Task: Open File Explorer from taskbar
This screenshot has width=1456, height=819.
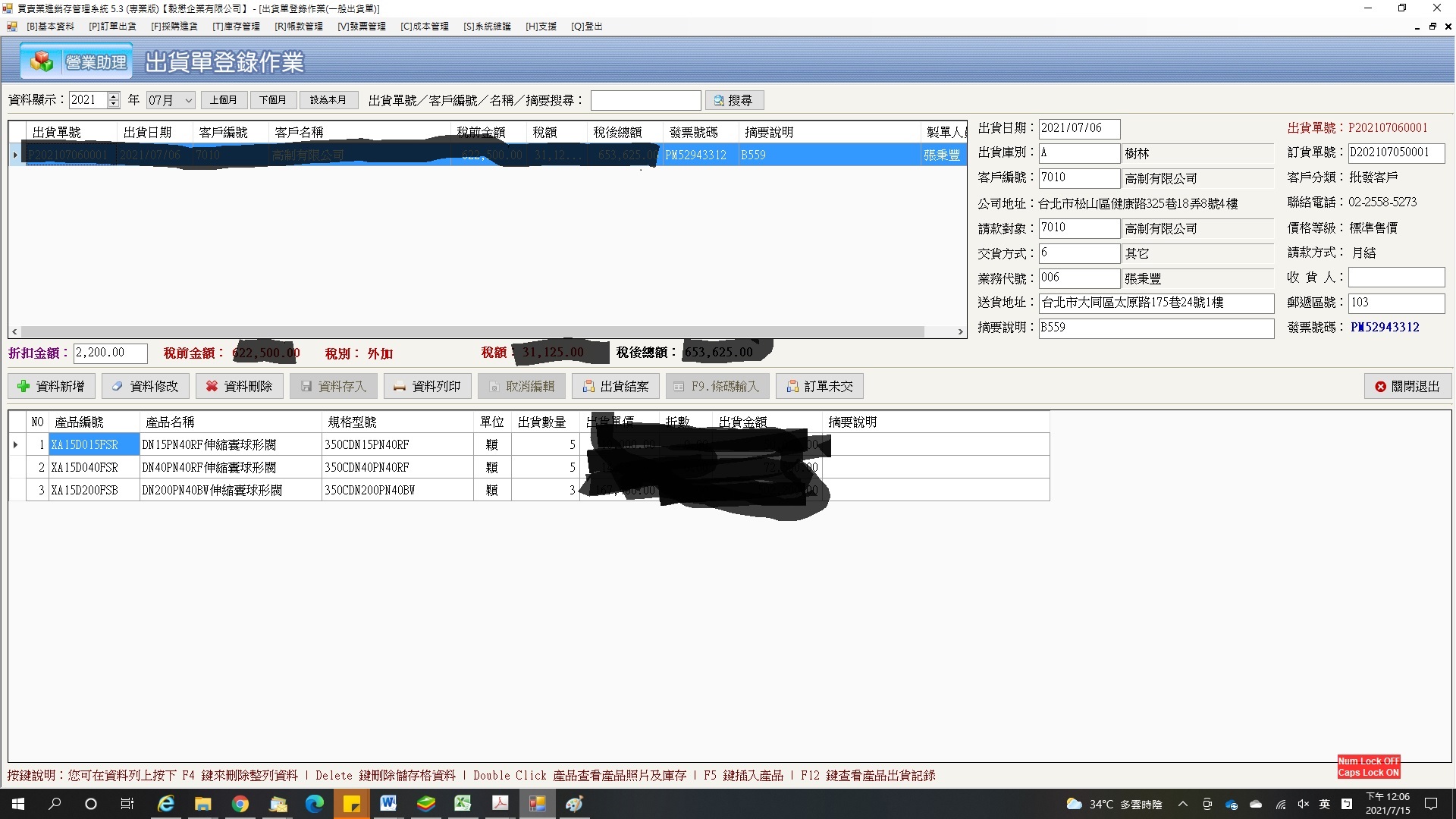Action: tap(202, 804)
